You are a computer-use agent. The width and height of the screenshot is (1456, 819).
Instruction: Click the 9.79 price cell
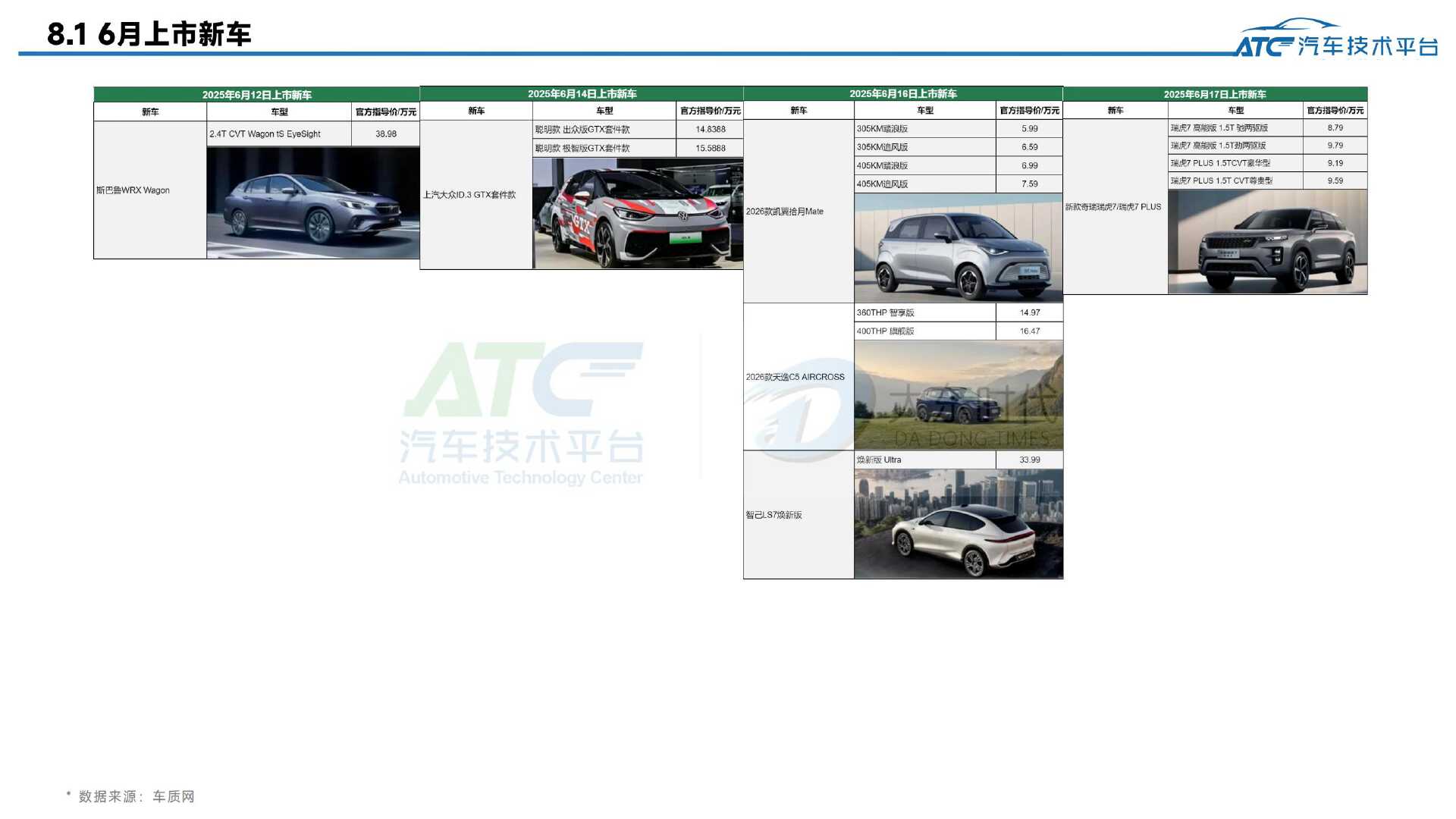coord(1335,146)
